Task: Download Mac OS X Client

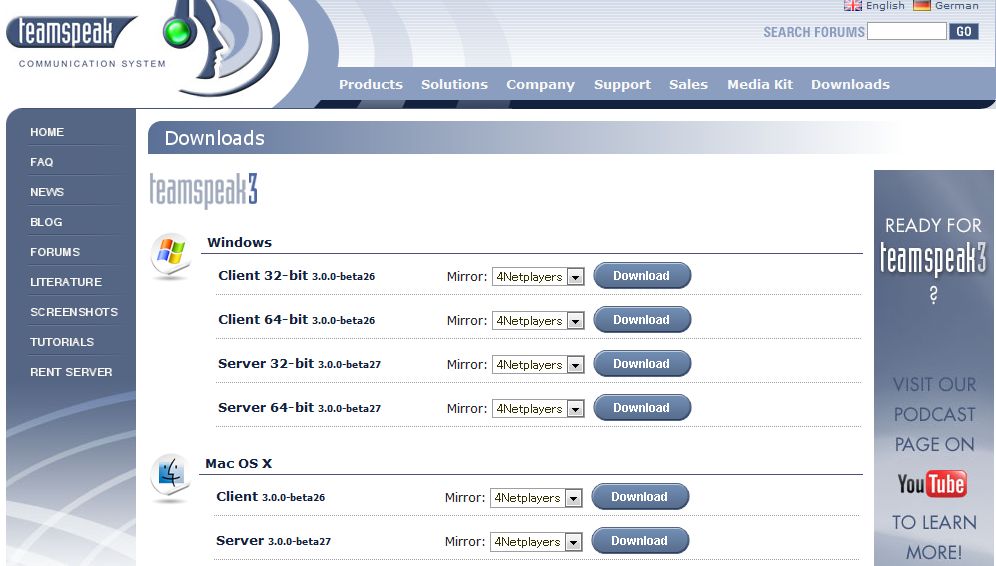Action: tap(640, 497)
